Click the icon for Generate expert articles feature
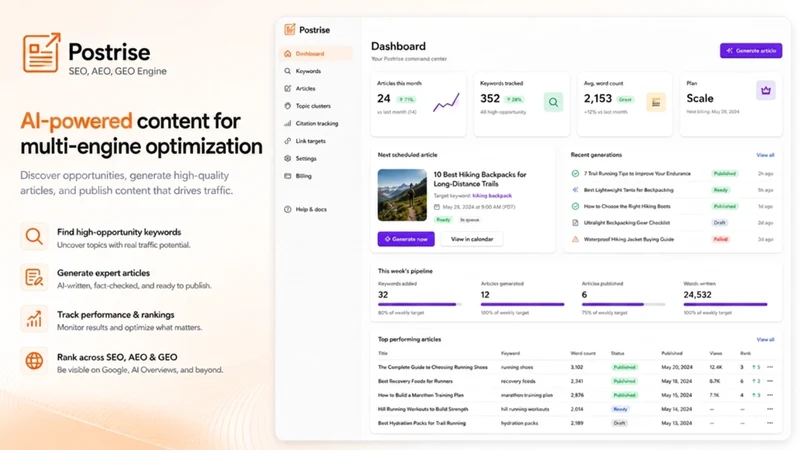Image resolution: width=800 pixels, height=450 pixels. pos(34,278)
